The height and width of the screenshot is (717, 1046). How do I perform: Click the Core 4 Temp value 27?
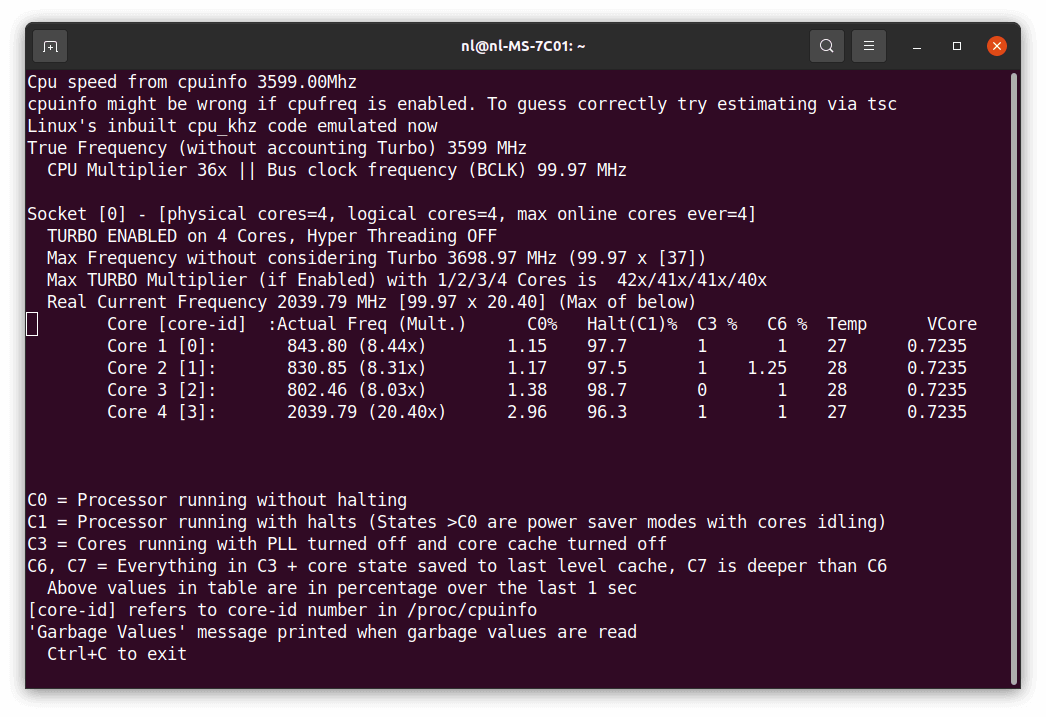point(837,412)
